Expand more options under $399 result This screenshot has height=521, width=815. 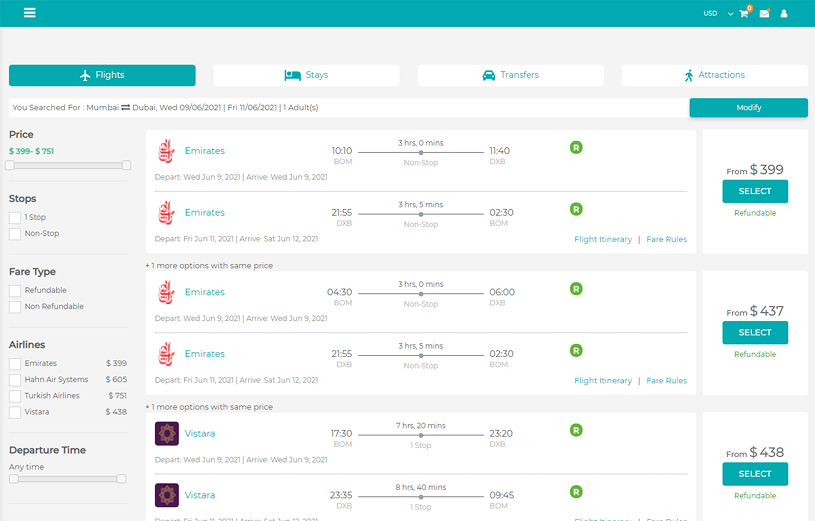(x=209, y=266)
